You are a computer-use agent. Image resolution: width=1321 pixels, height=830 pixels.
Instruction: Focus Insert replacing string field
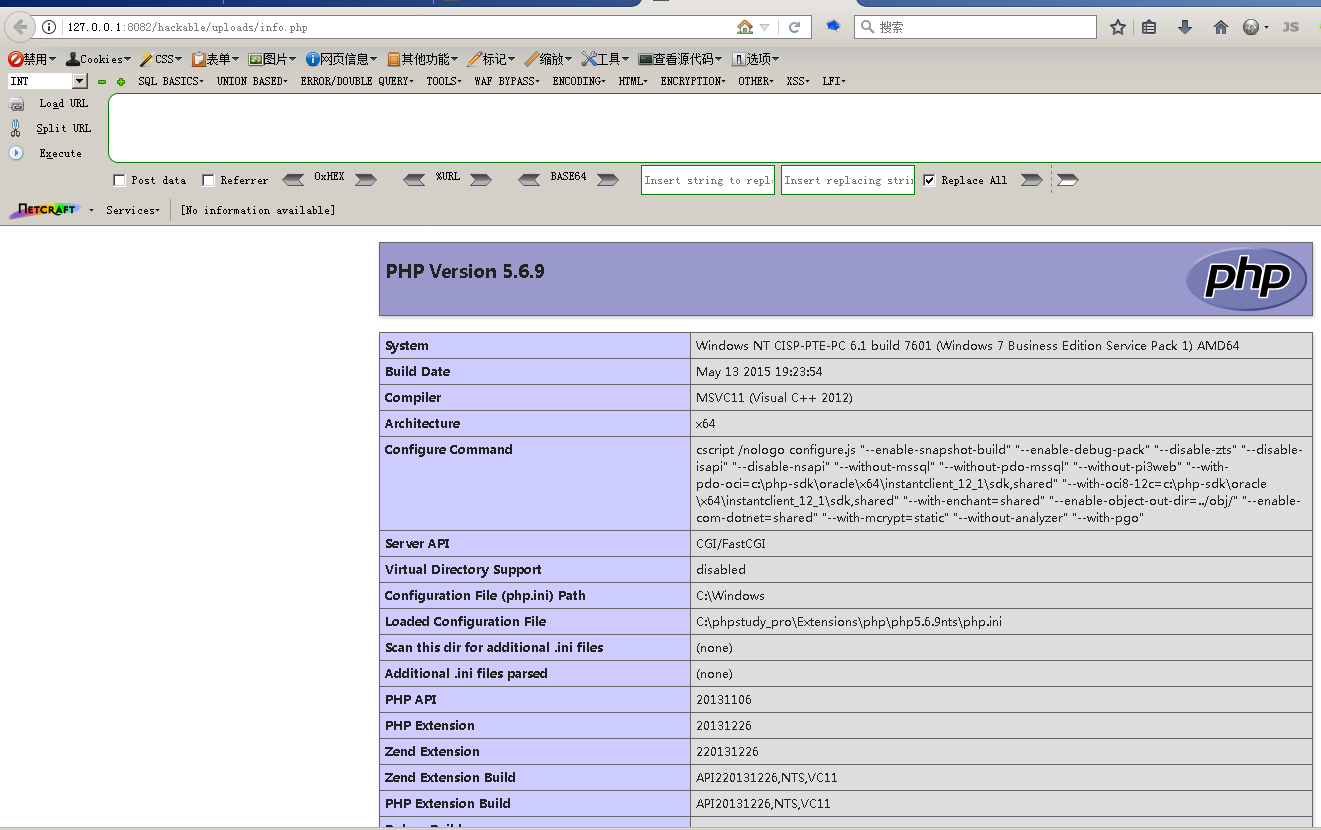pyautogui.click(x=848, y=180)
